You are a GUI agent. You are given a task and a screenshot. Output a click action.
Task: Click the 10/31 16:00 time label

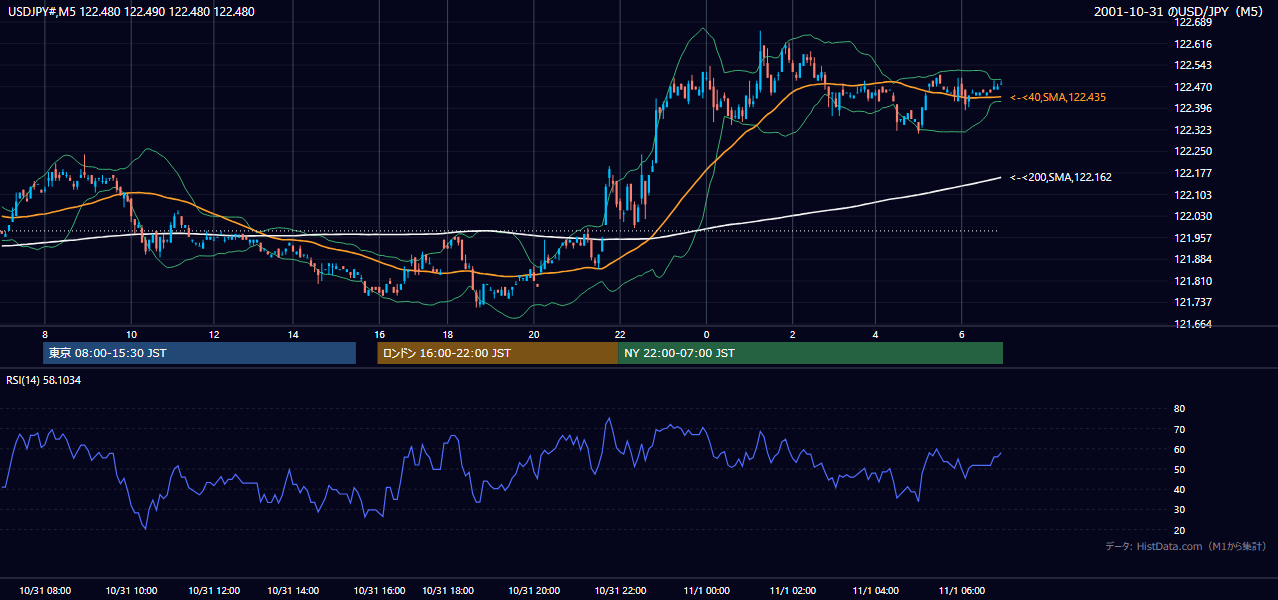[x=379, y=590]
